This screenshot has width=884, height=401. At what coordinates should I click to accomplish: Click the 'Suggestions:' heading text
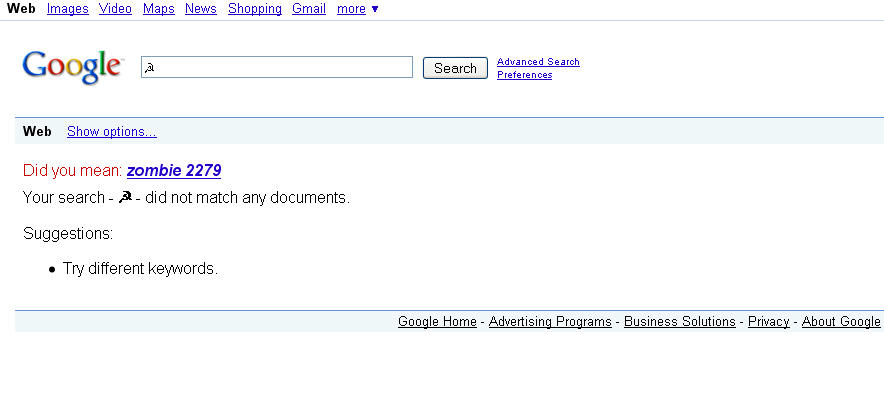(x=68, y=233)
